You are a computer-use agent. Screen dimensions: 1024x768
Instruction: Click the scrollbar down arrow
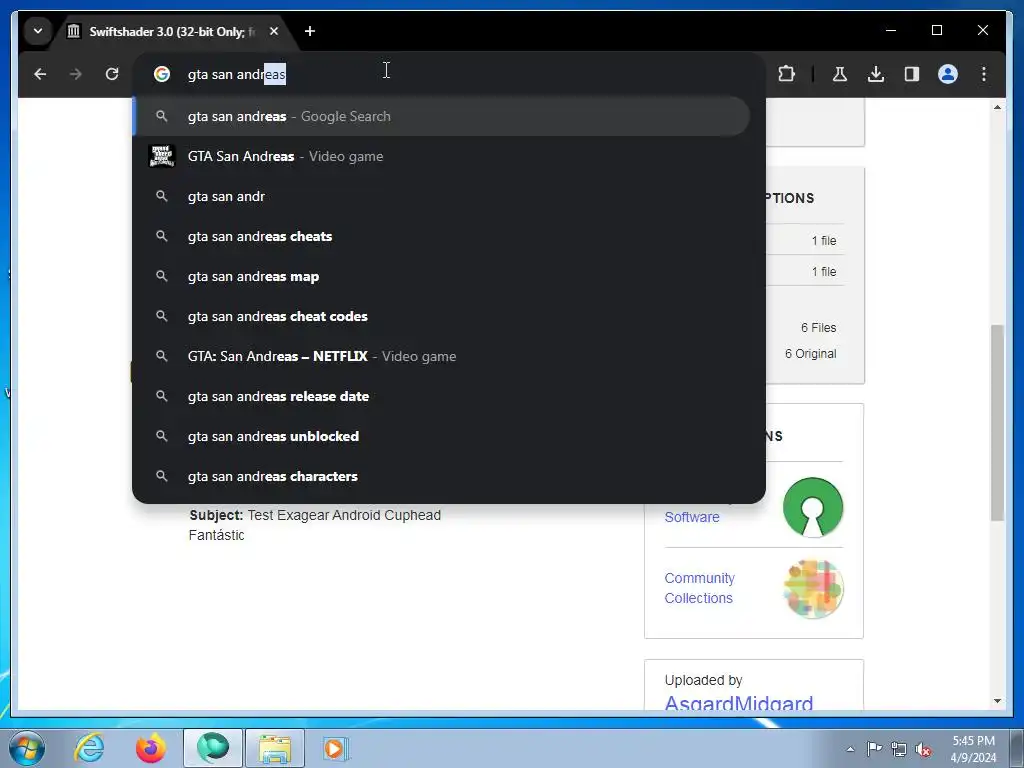997,701
